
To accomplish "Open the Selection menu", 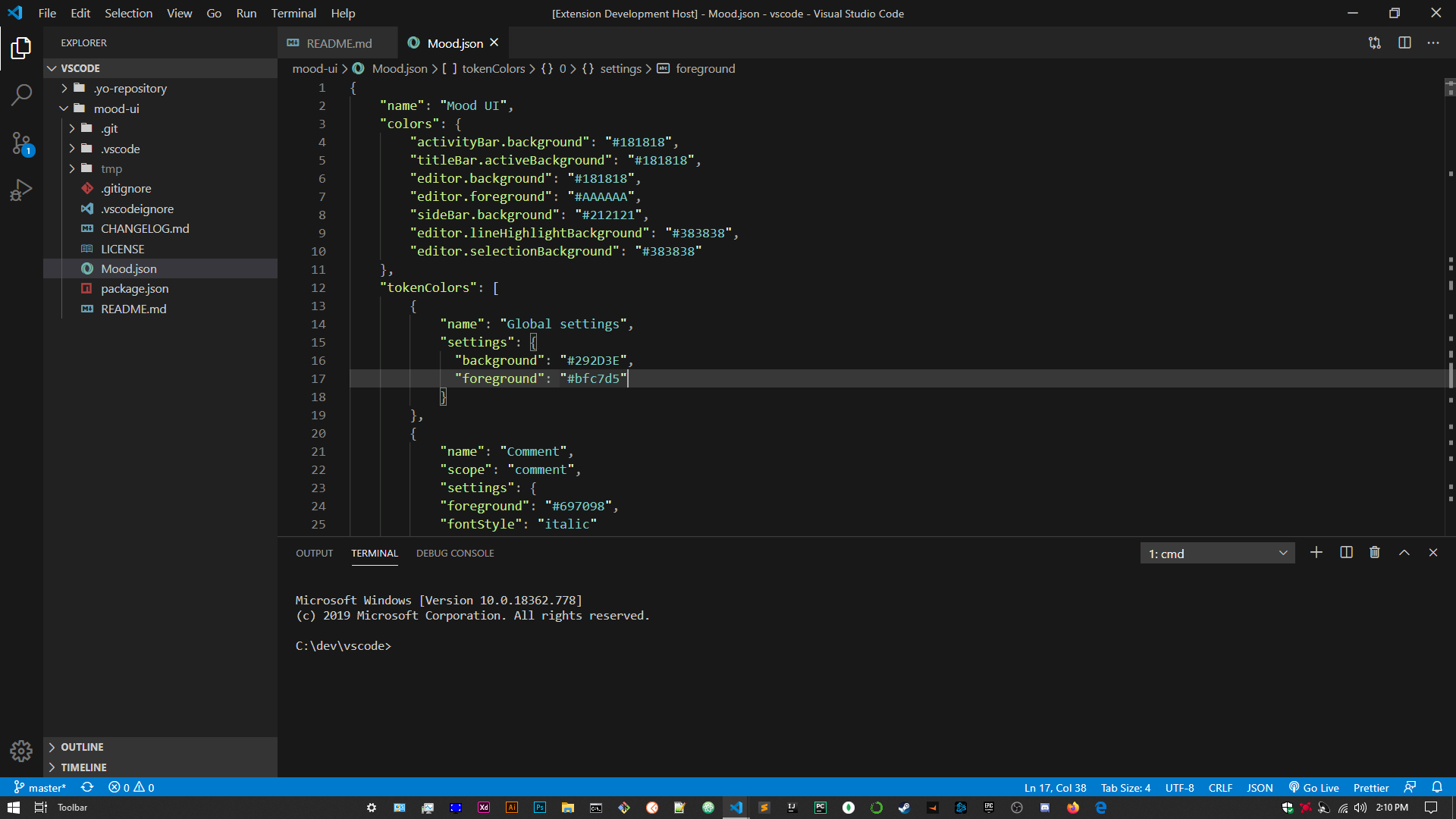I will click(128, 13).
